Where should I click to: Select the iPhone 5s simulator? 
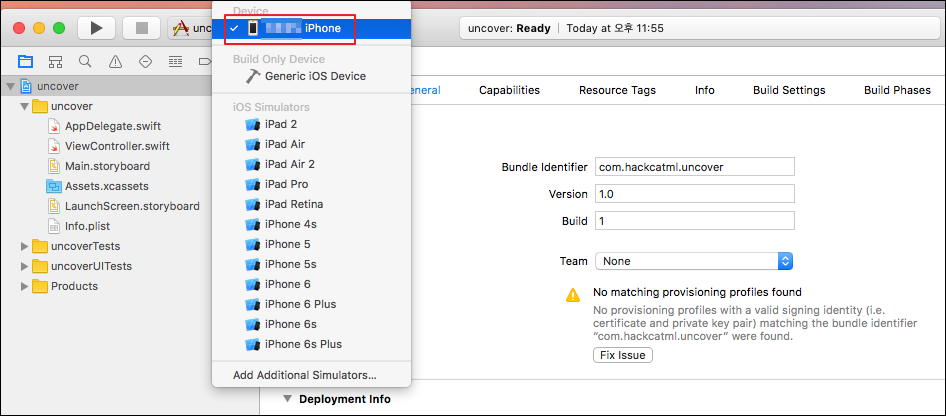coord(311,264)
